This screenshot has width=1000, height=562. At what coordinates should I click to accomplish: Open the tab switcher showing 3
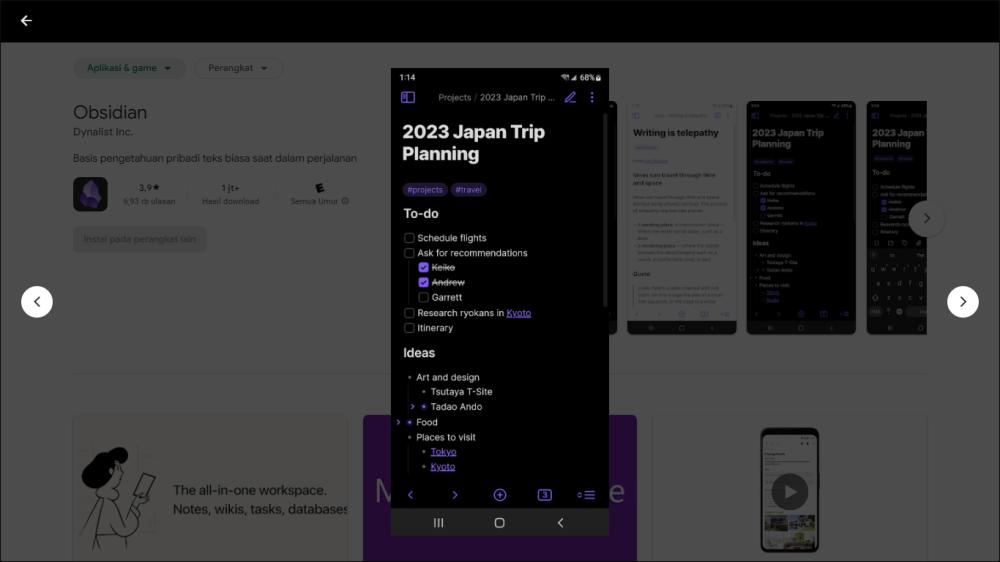[545, 495]
